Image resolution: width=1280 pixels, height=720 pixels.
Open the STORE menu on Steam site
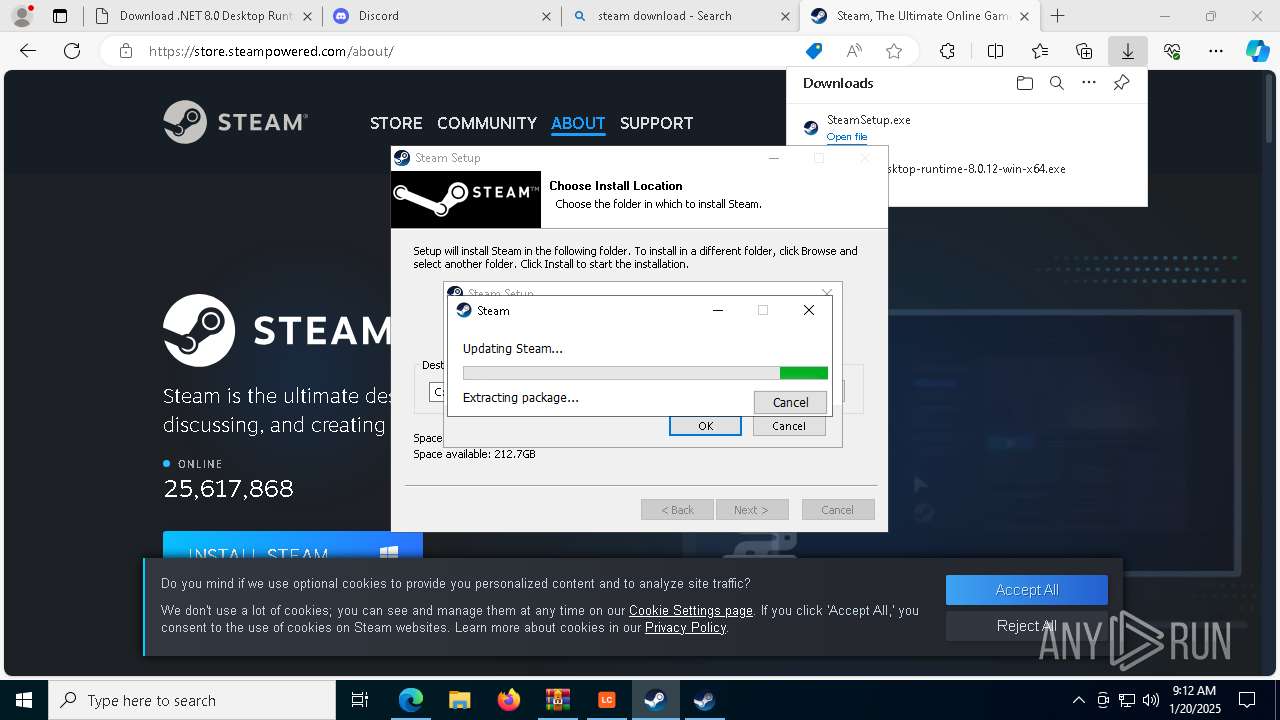point(396,123)
